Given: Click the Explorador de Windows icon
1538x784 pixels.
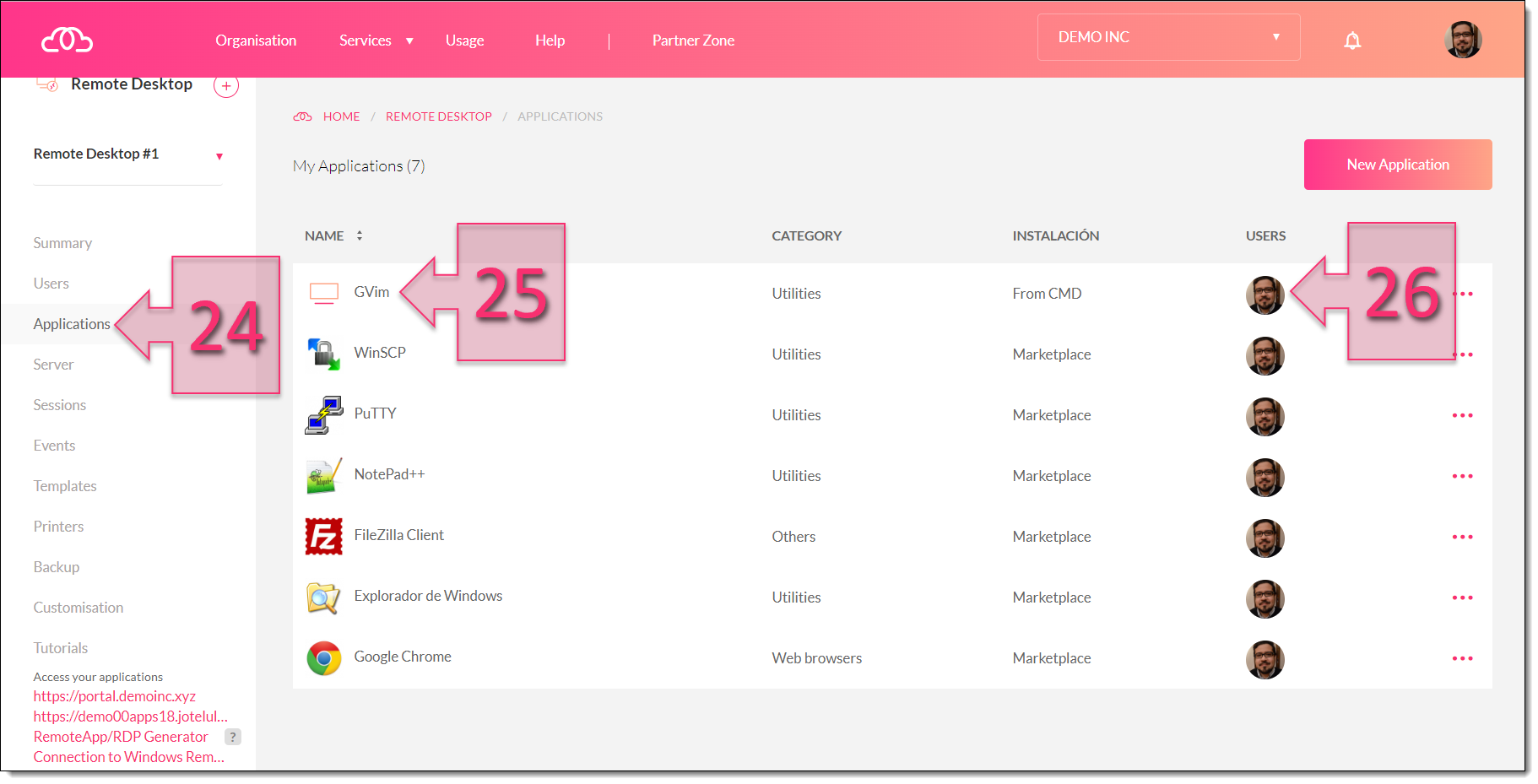Looking at the screenshot, I should click(323, 597).
